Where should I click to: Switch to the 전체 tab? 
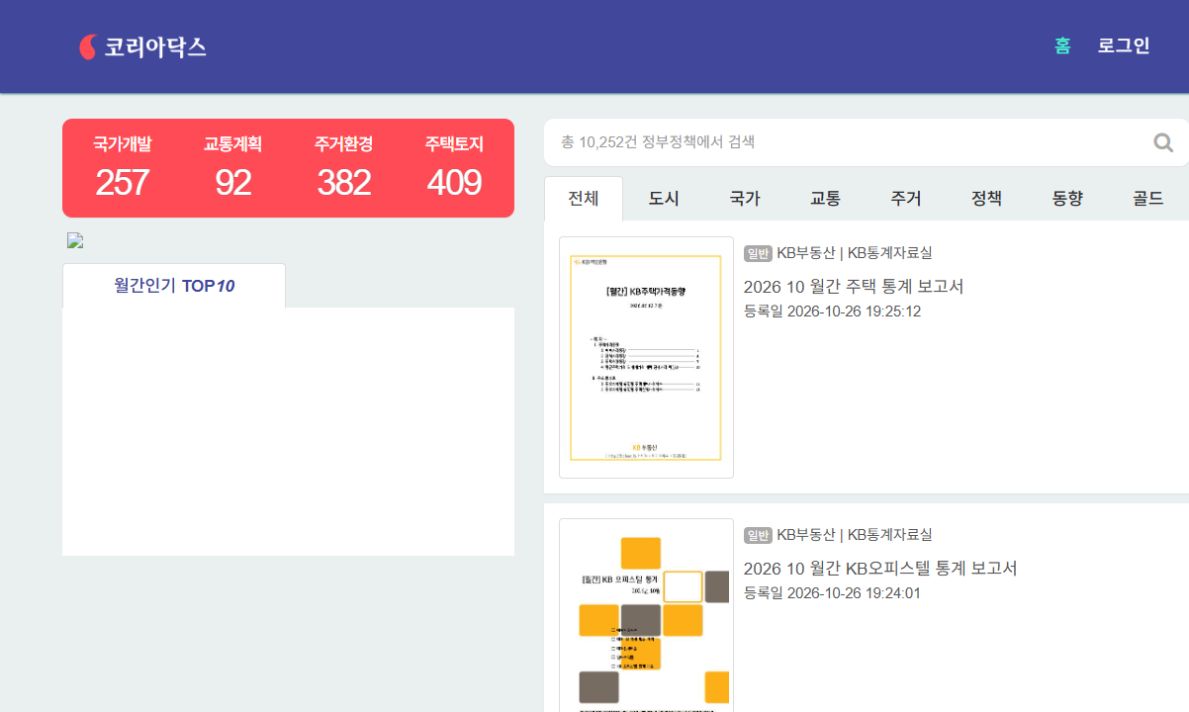tap(583, 199)
